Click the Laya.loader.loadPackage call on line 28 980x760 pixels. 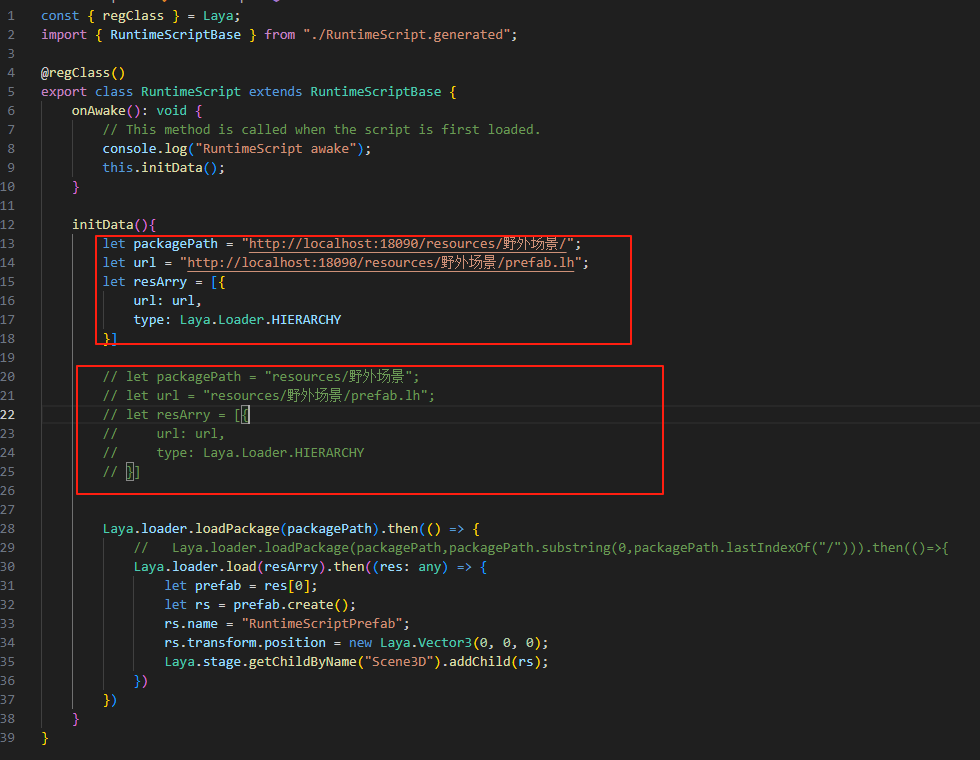(241, 529)
